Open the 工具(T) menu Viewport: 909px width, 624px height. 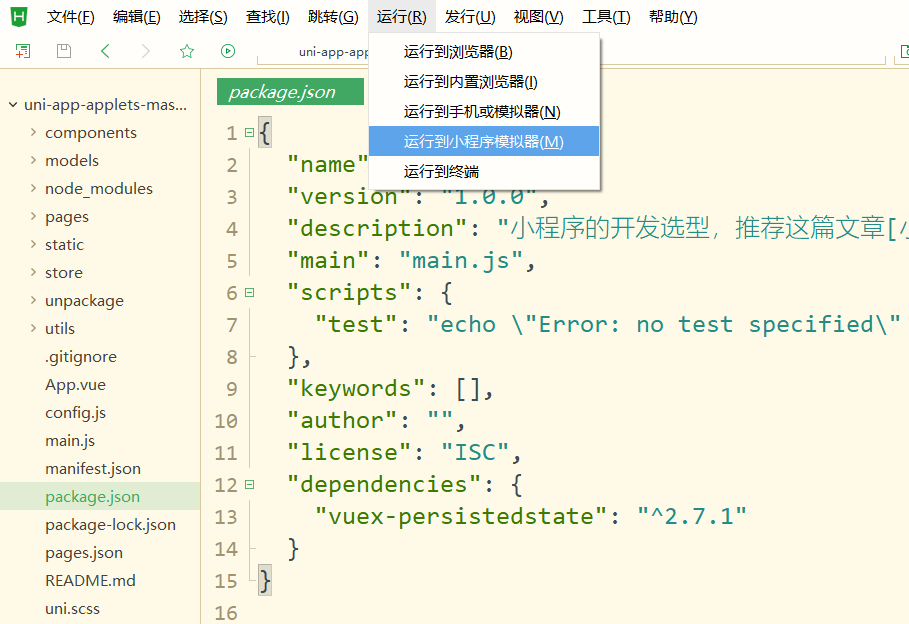606,17
